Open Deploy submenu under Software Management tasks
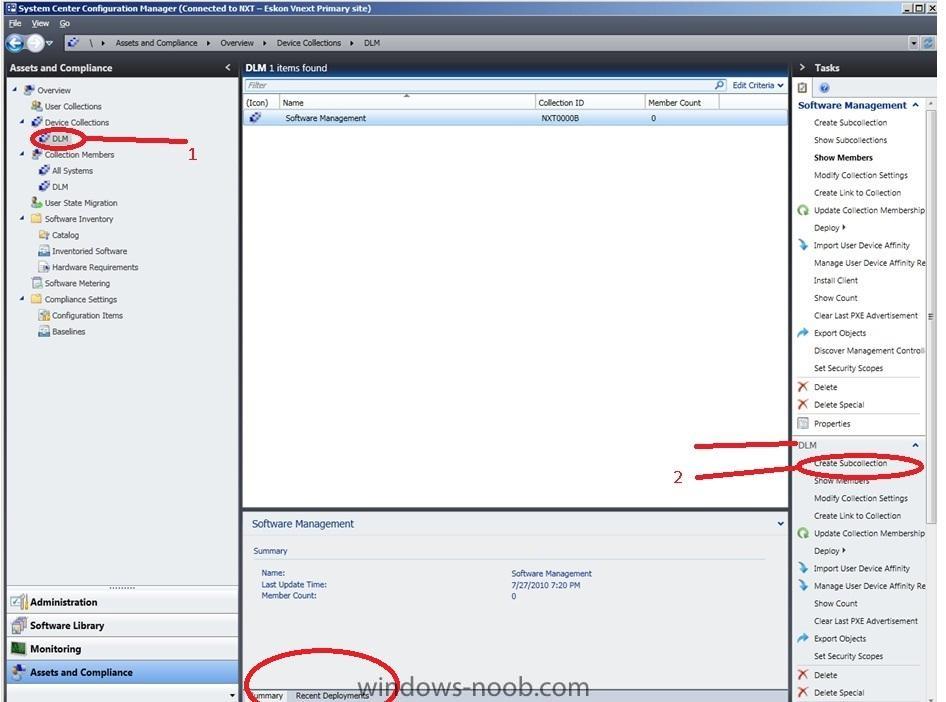 coord(830,228)
